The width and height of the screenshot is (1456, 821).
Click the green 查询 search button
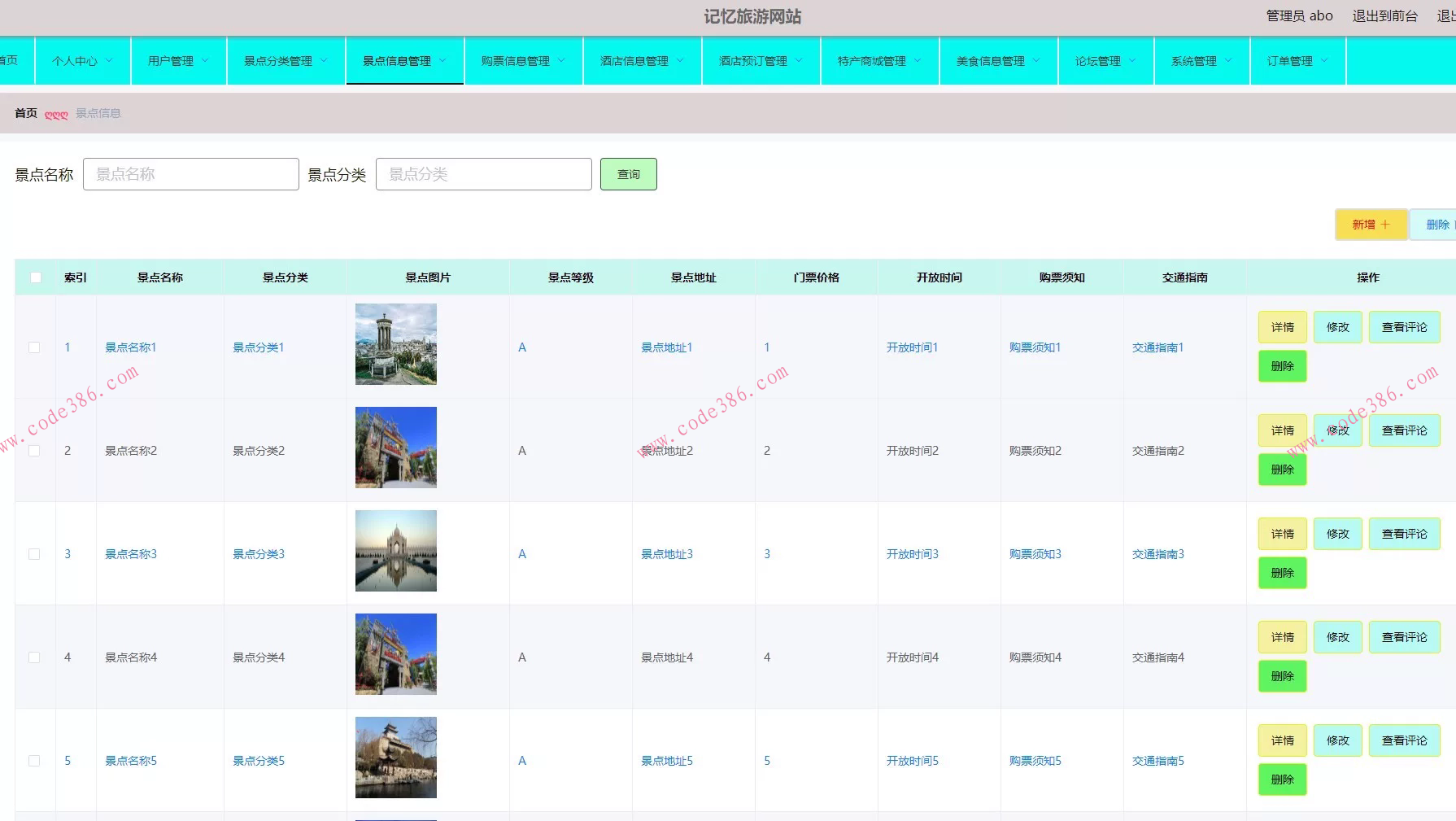point(628,174)
